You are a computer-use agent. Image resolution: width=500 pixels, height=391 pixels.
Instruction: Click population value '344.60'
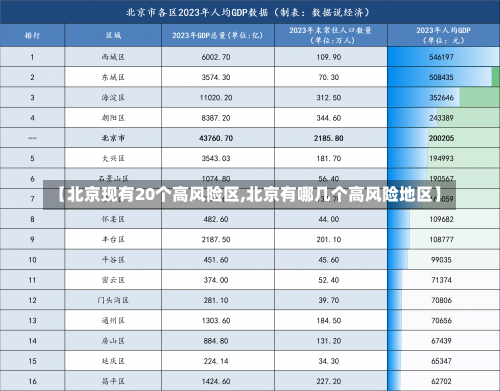pyautogui.click(x=329, y=118)
